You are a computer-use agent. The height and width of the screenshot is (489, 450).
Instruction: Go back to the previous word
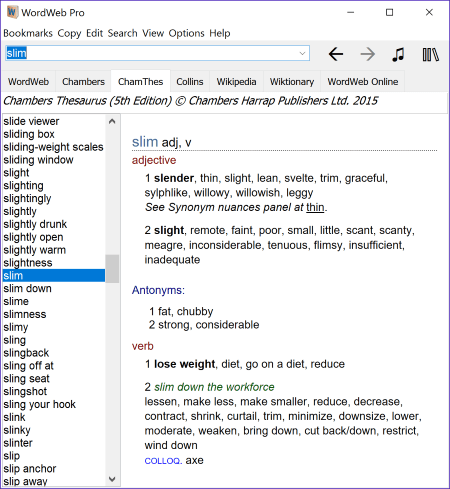tap(336, 54)
